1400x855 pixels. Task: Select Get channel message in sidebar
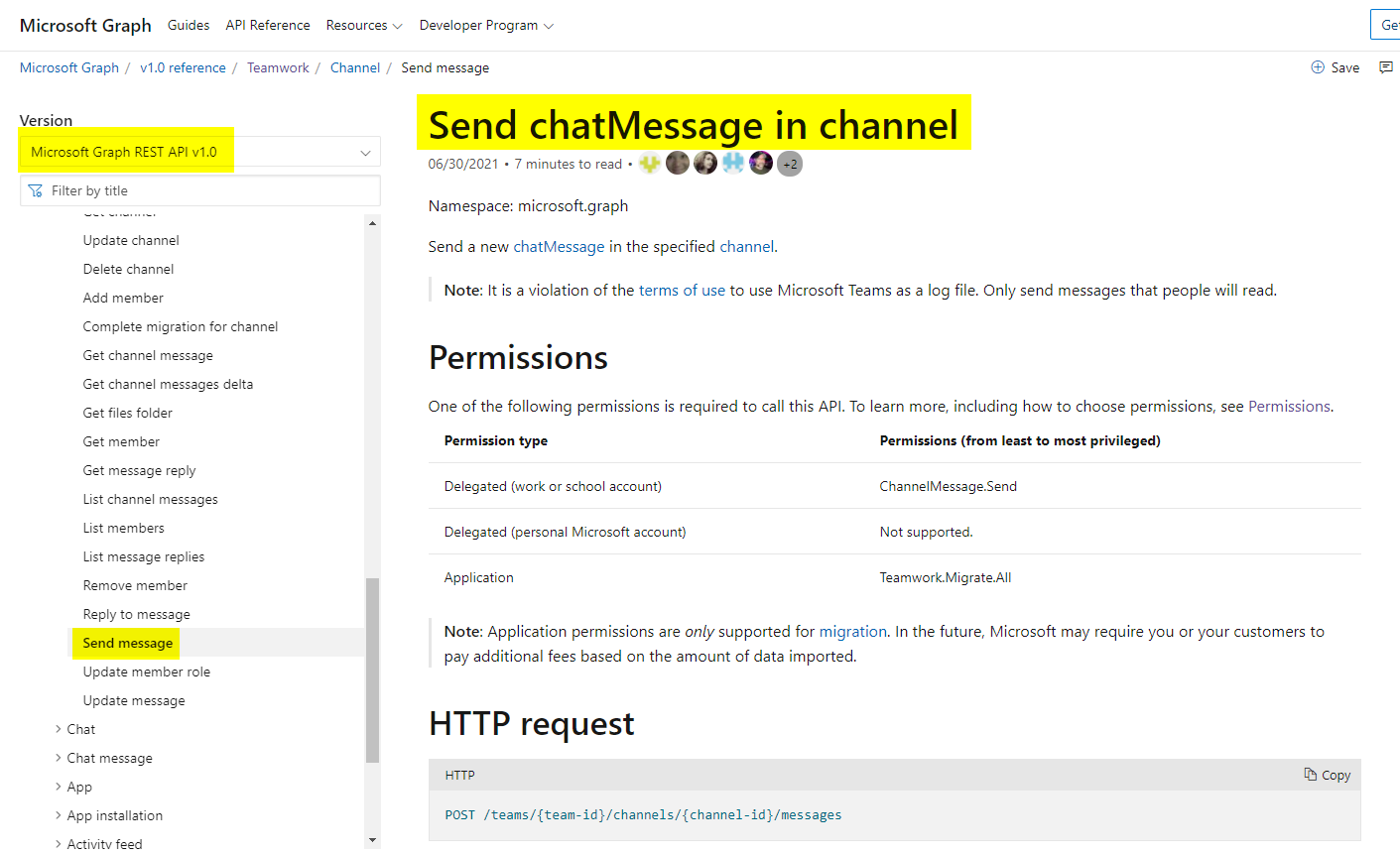point(148,355)
